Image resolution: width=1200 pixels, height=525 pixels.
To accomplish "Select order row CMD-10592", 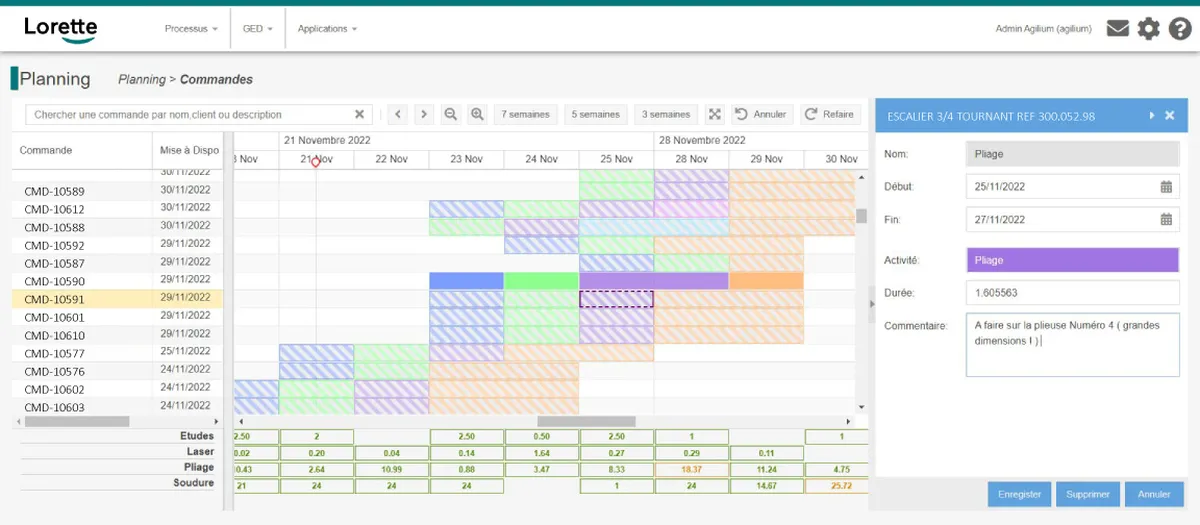I will click(117, 245).
